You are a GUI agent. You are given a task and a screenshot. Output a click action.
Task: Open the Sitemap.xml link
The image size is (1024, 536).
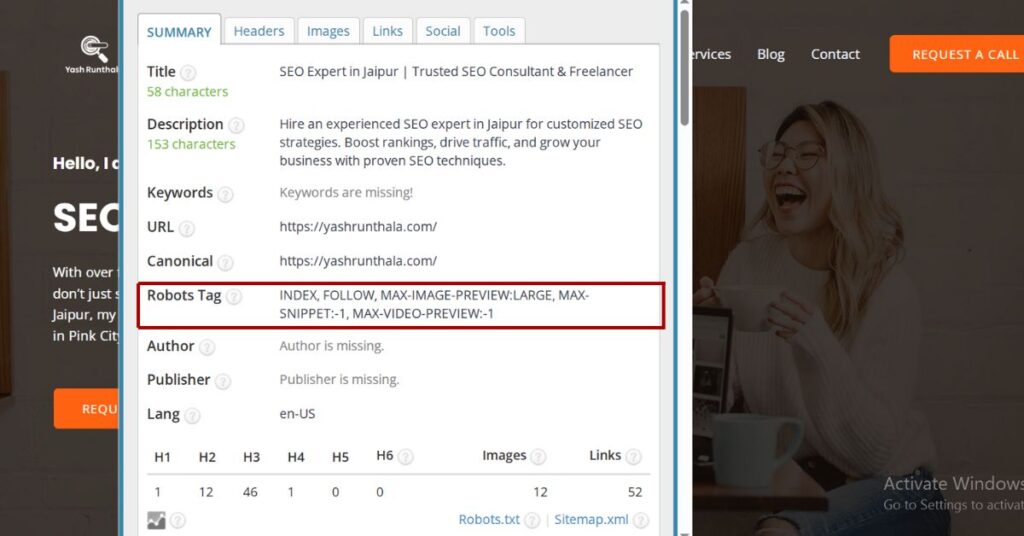(x=591, y=519)
